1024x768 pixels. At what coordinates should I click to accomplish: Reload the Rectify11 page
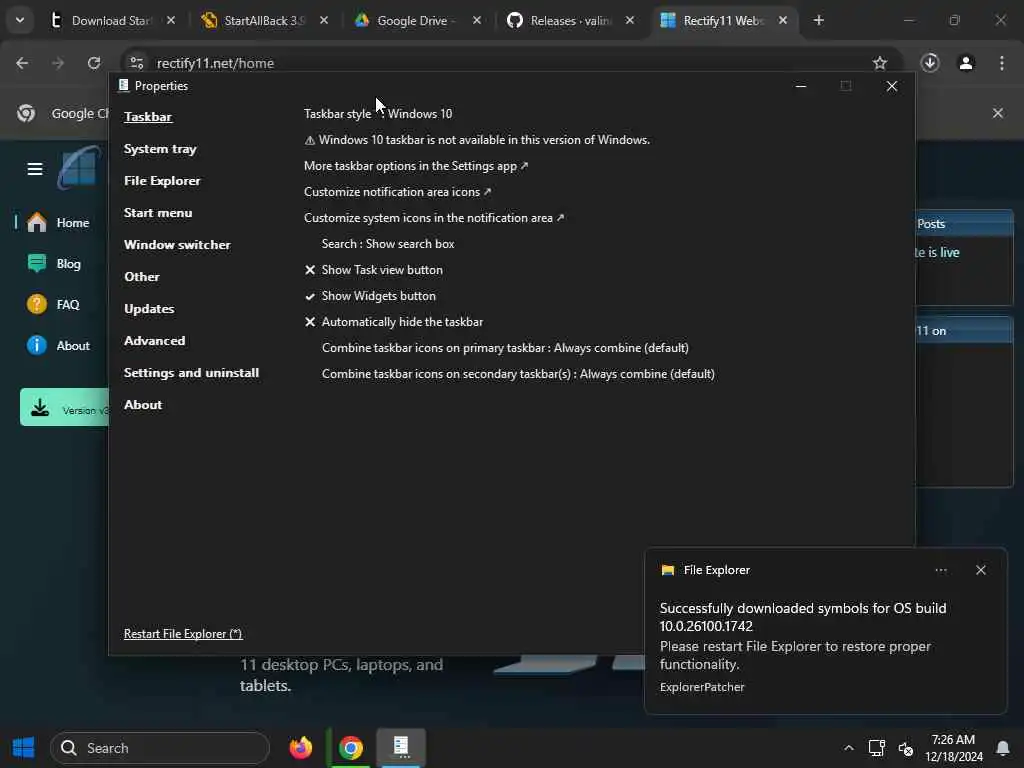click(x=94, y=63)
